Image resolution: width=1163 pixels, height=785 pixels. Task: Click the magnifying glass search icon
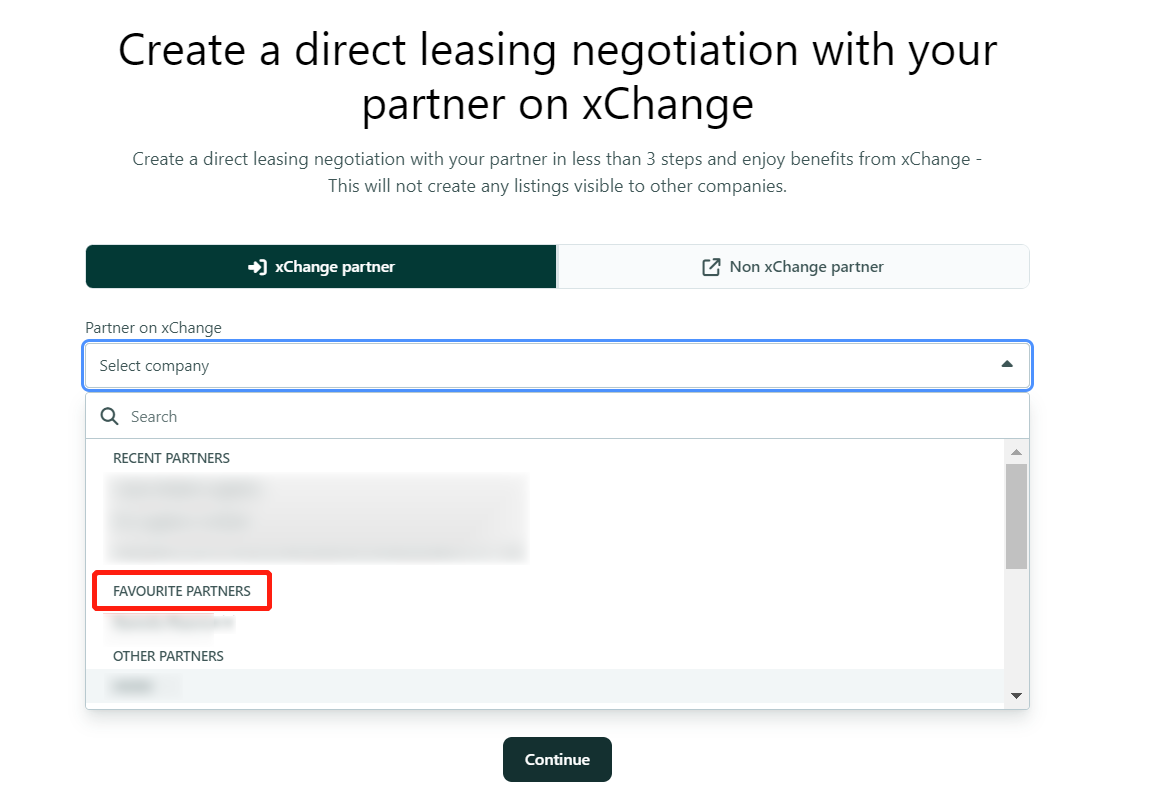point(110,416)
